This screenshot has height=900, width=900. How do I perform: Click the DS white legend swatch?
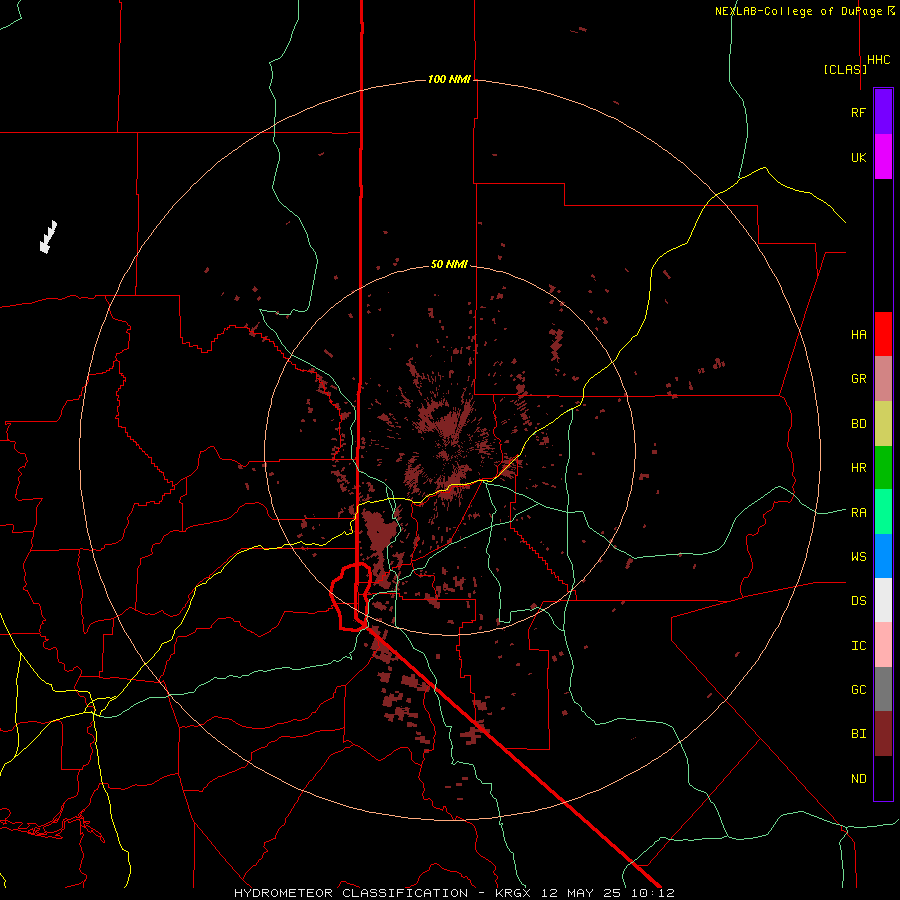coord(883,600)
